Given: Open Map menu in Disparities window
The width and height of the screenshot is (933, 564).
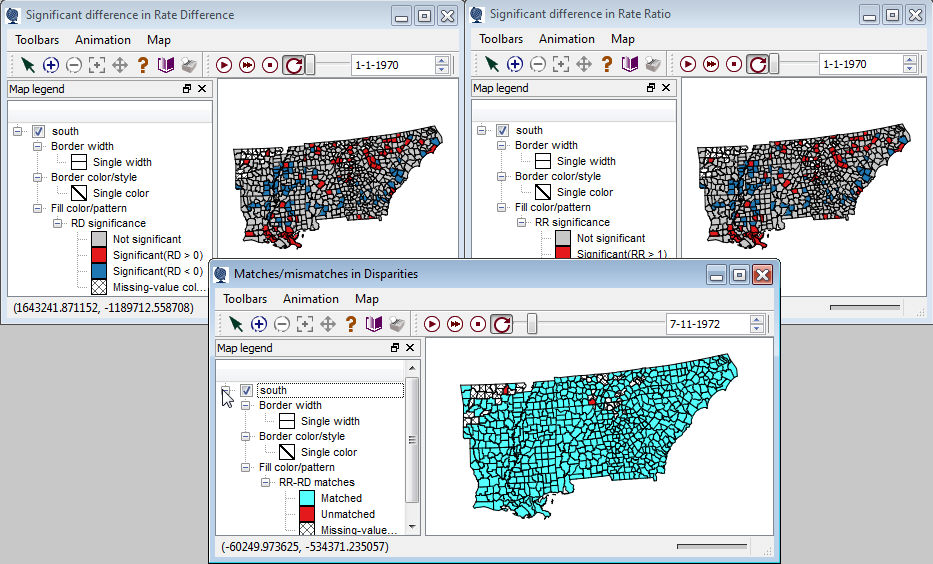Looking at the screenshot, I should (367, 299).
